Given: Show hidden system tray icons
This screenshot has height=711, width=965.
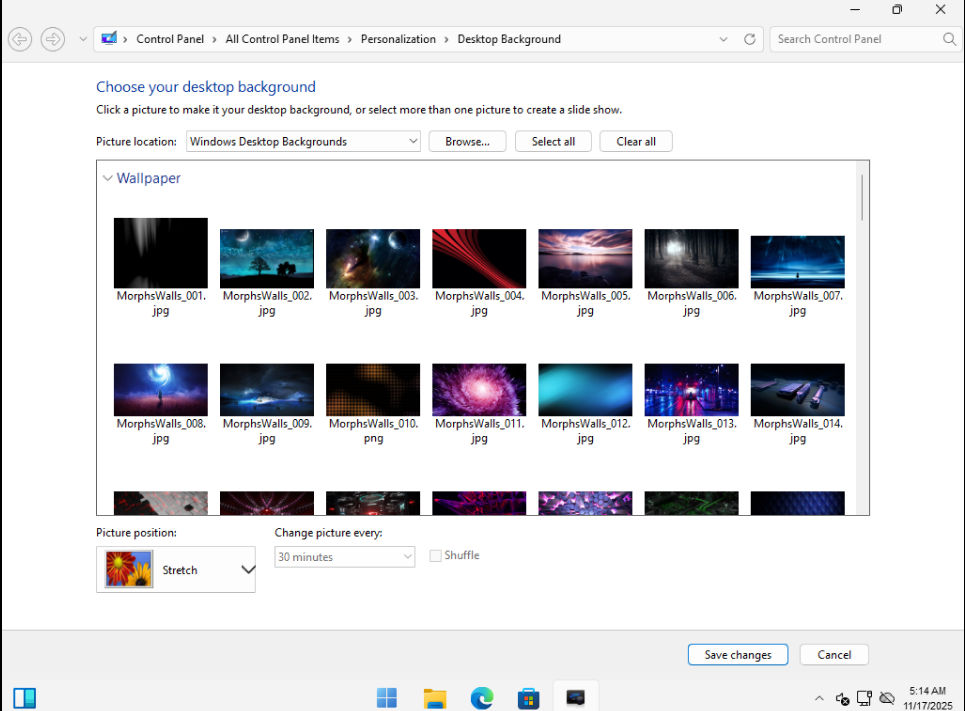Looking at the screenshot, I should click(819, 698).
